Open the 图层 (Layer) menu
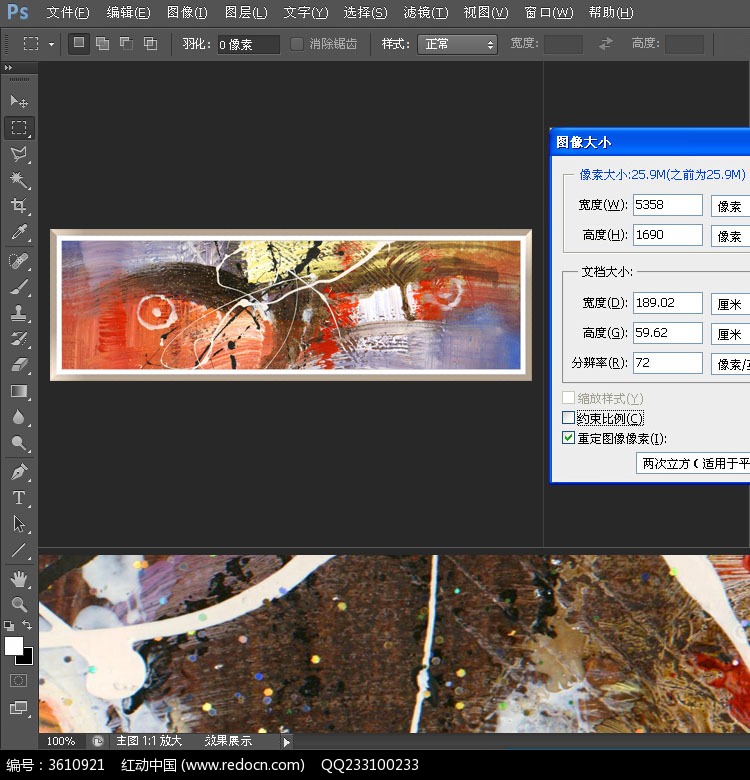Screen dimensions: 750x780 [x=246, y=12]
